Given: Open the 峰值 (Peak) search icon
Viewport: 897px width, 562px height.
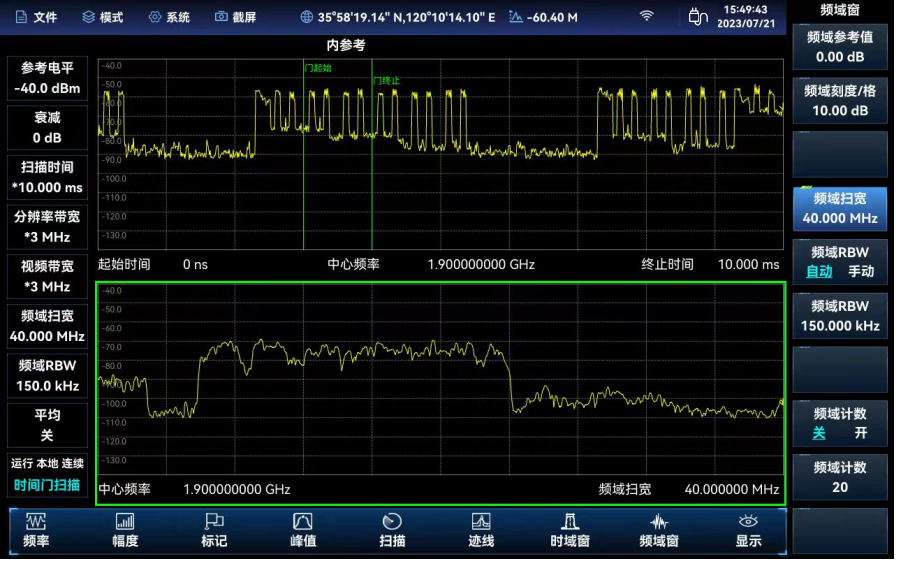Looking at the screenshot, I should pos(303,530).
